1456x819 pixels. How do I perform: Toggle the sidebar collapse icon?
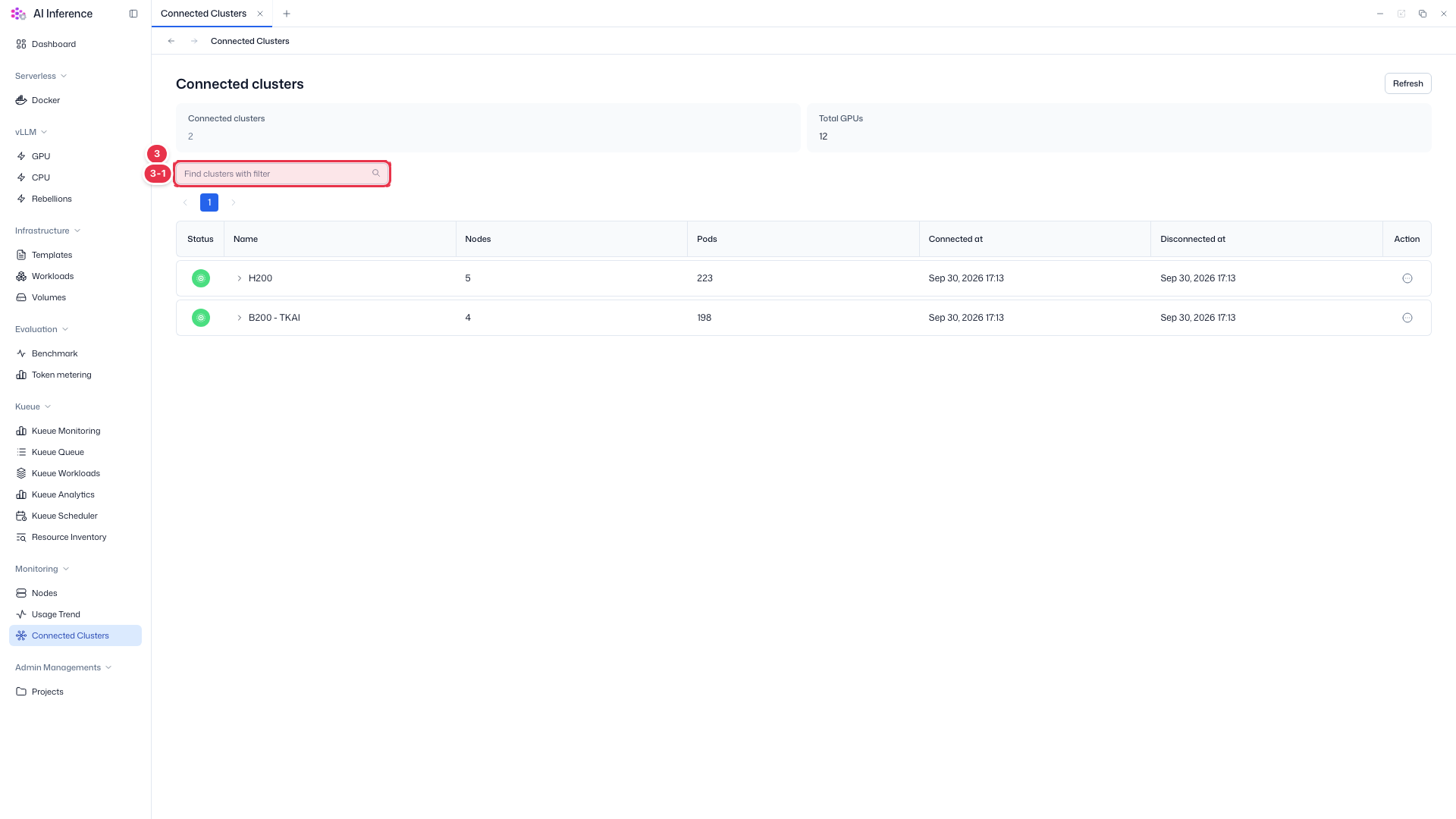(x=133, y=14)
